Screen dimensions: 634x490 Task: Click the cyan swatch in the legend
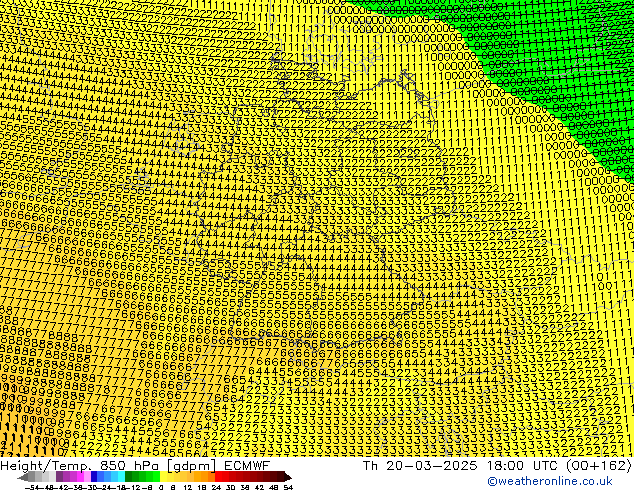[121, 476]
